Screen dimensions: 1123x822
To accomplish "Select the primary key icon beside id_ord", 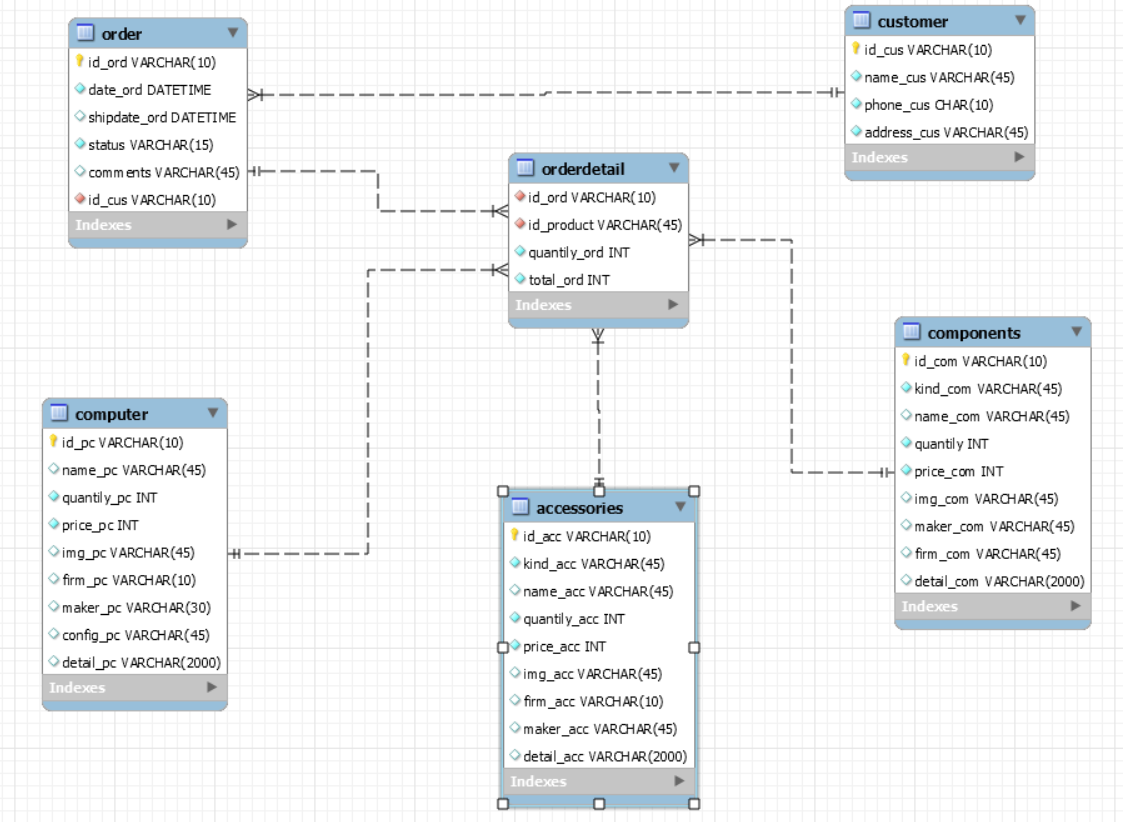I will pos(79,61).
